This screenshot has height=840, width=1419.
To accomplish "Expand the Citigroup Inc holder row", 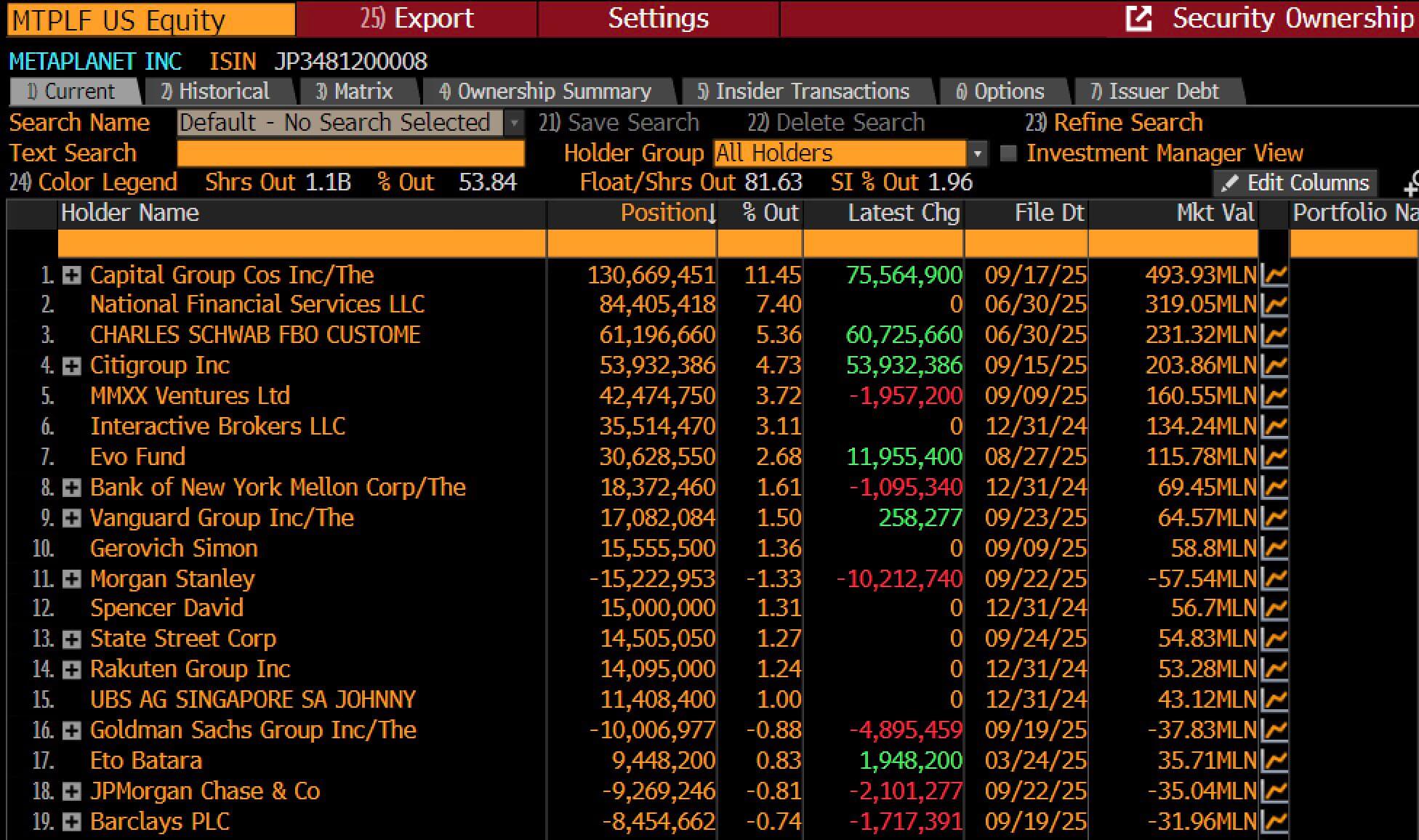I will 71,366.
